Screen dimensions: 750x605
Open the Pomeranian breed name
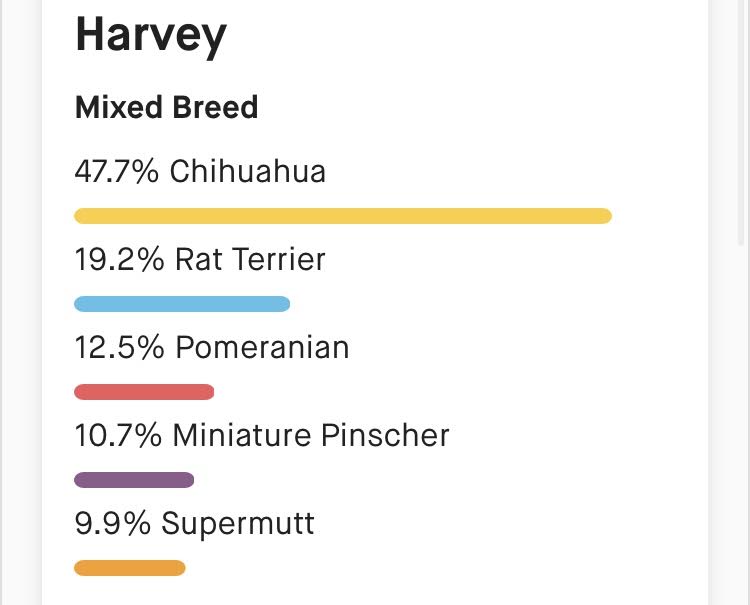point(262,347)
